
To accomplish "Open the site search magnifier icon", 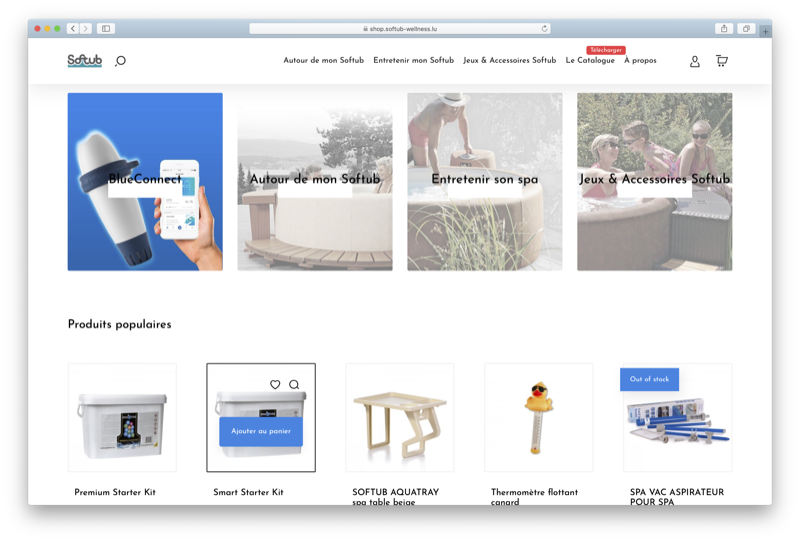I will click(x=120, y=61).
